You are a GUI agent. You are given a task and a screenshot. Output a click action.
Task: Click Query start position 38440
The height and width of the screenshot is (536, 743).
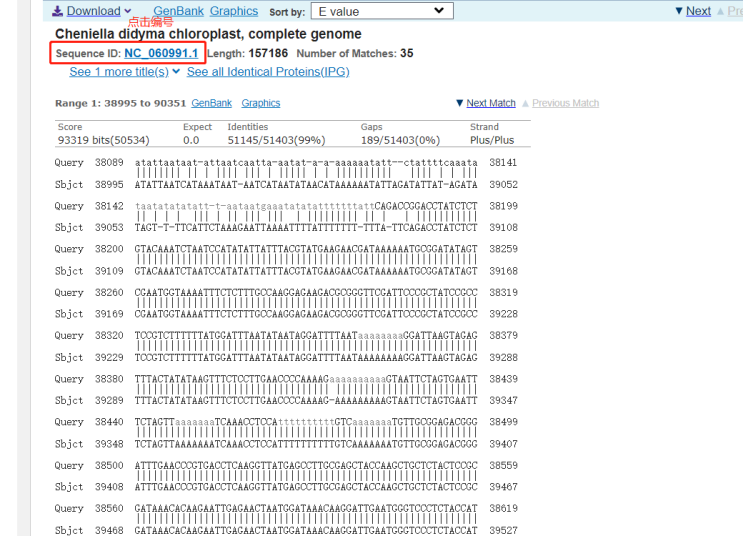(x=109, y=422)
